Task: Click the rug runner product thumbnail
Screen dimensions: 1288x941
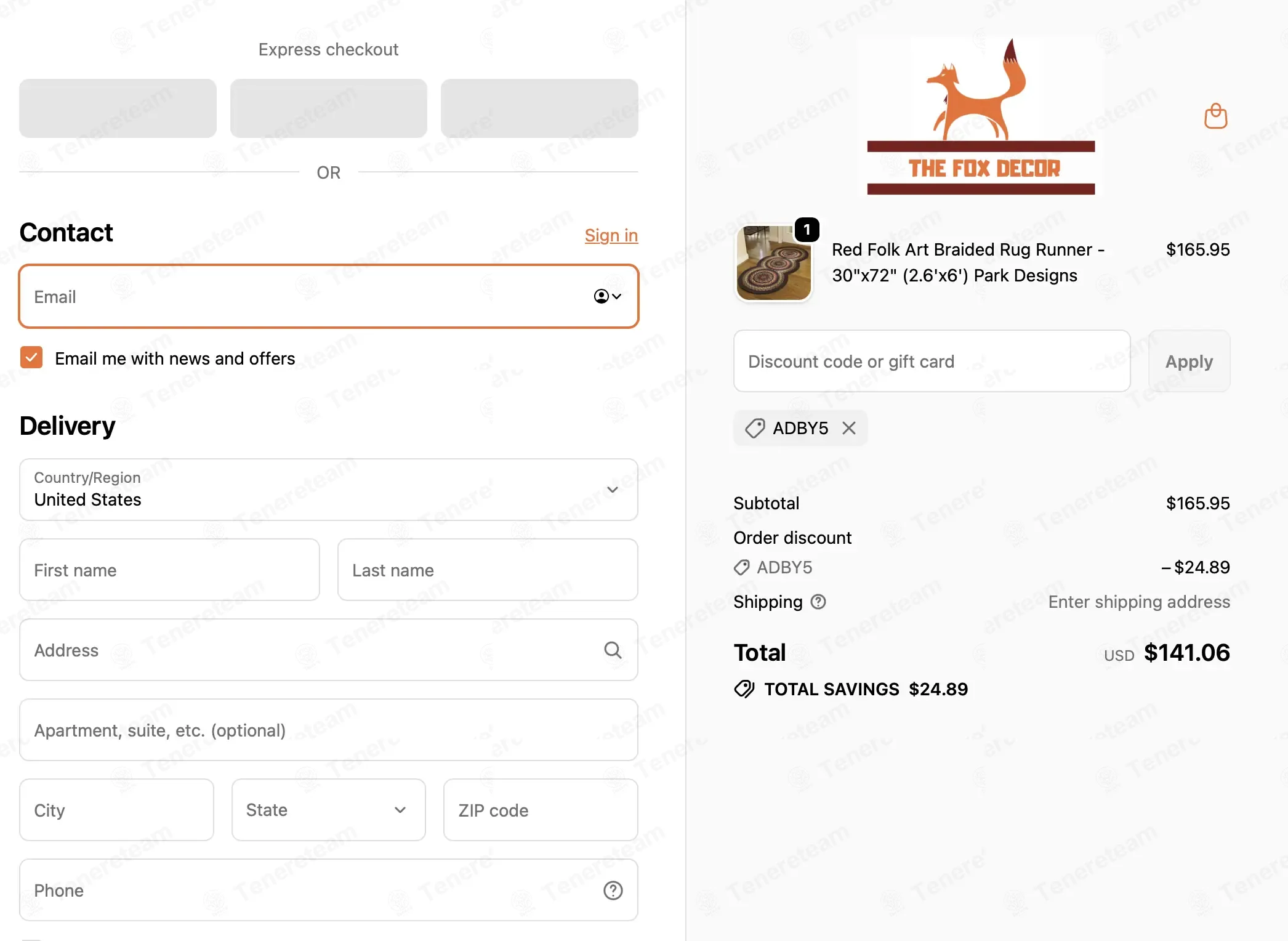Action: 774,263
